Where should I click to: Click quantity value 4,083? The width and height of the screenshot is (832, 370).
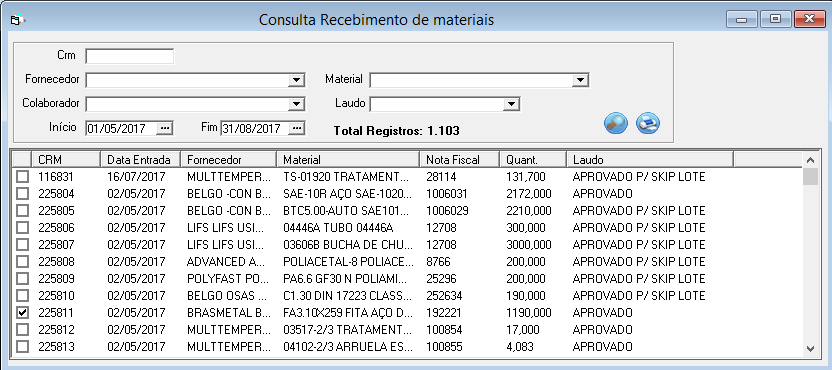(x=519, y=347)
